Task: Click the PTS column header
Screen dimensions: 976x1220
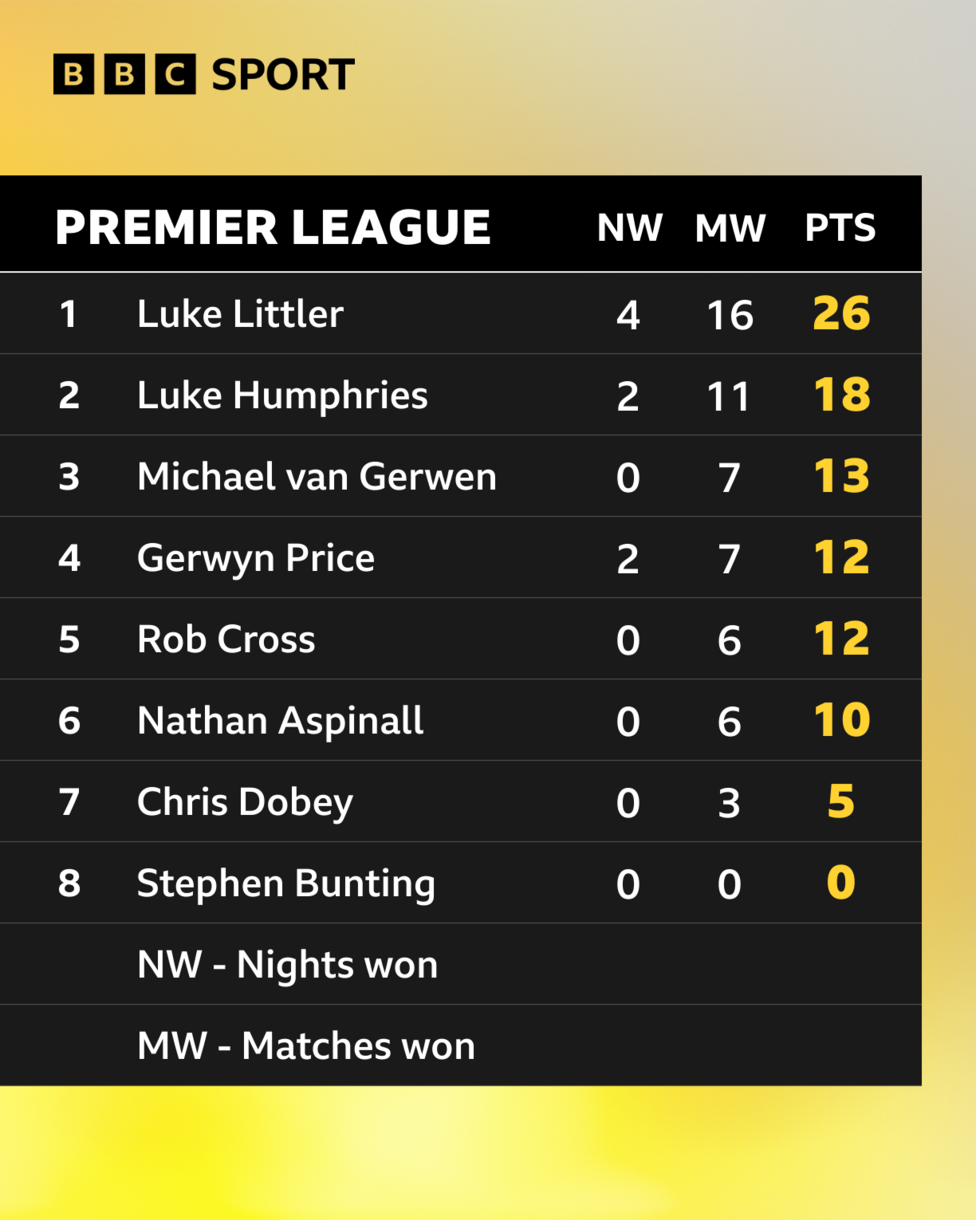Action: (x=840, y=229)
